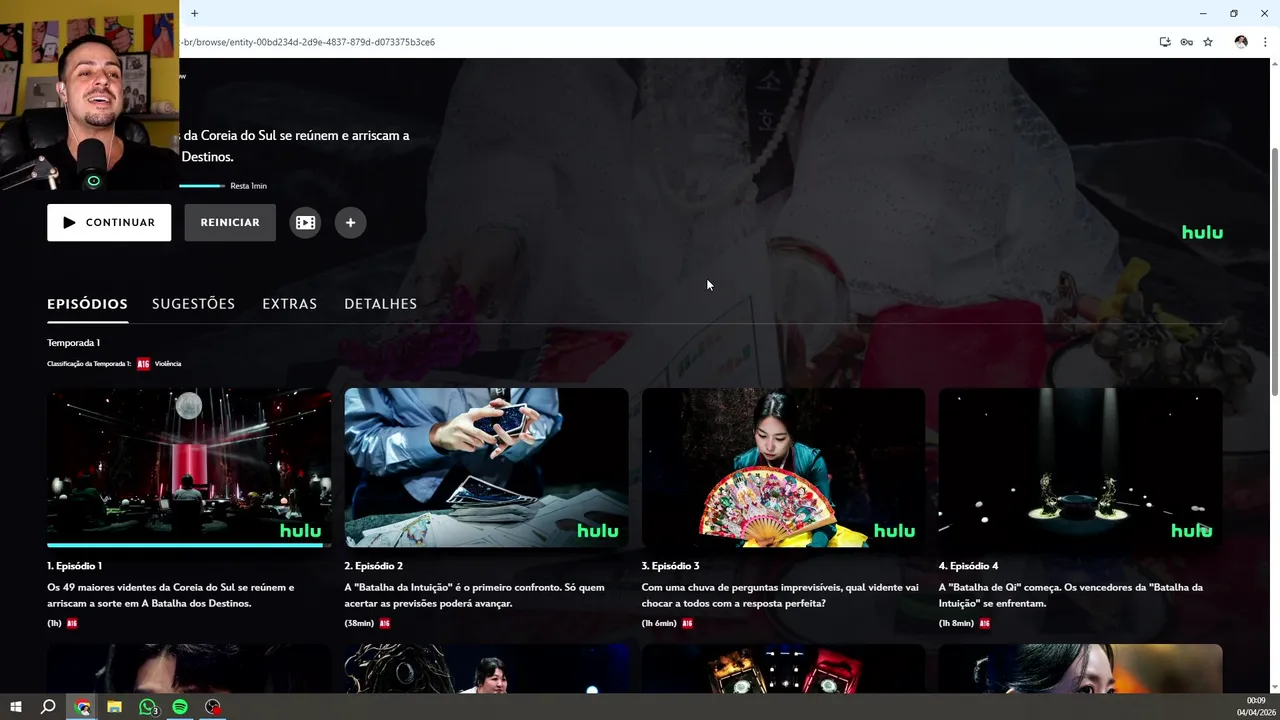Click the browser address bar URL
Image resolution: width=1280 pixels, height=720 pixels.
click(x=308, y=42)
